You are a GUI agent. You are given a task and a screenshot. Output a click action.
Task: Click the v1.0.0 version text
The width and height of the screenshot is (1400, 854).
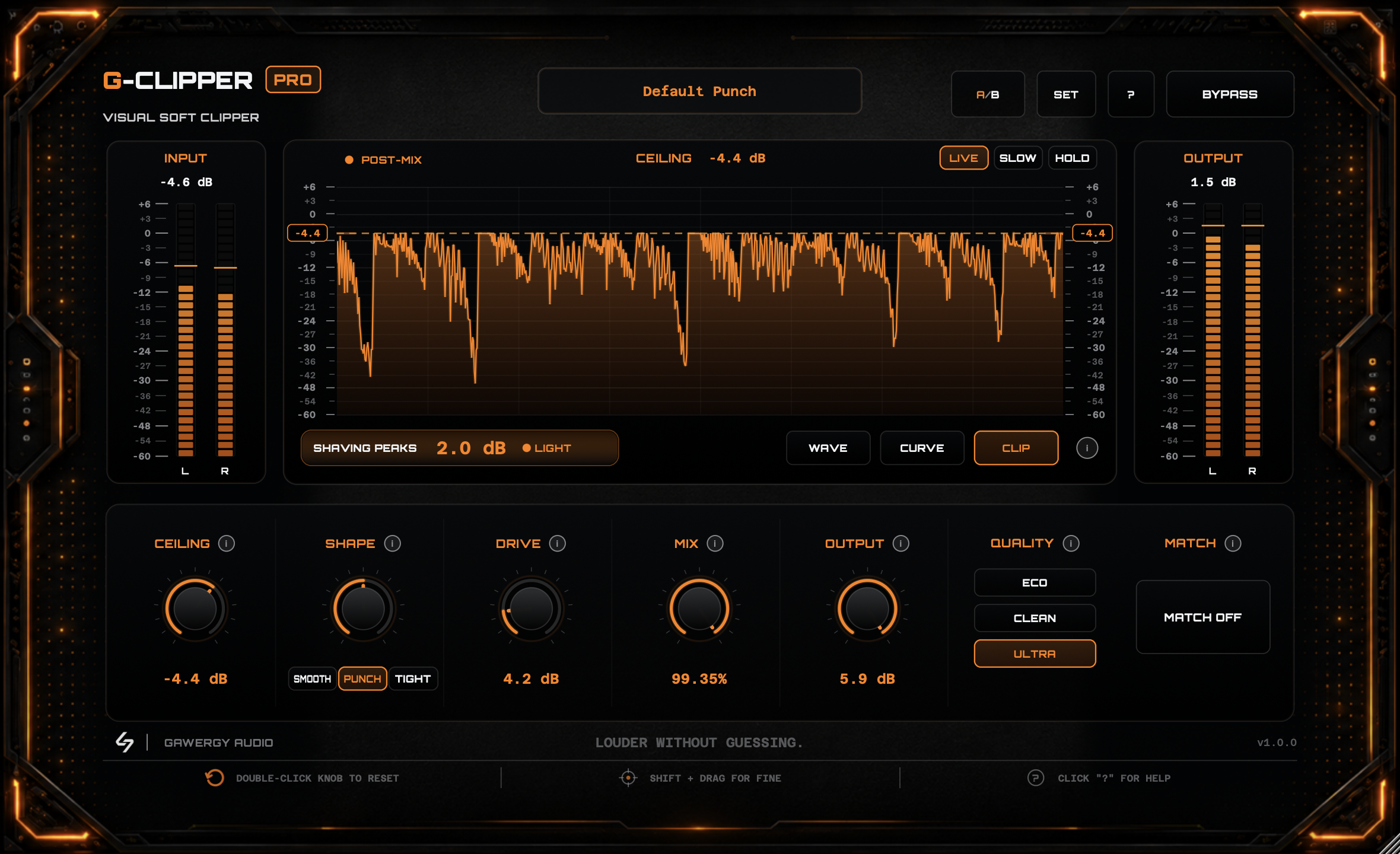pyautogui.click(x=1277, y=743)
